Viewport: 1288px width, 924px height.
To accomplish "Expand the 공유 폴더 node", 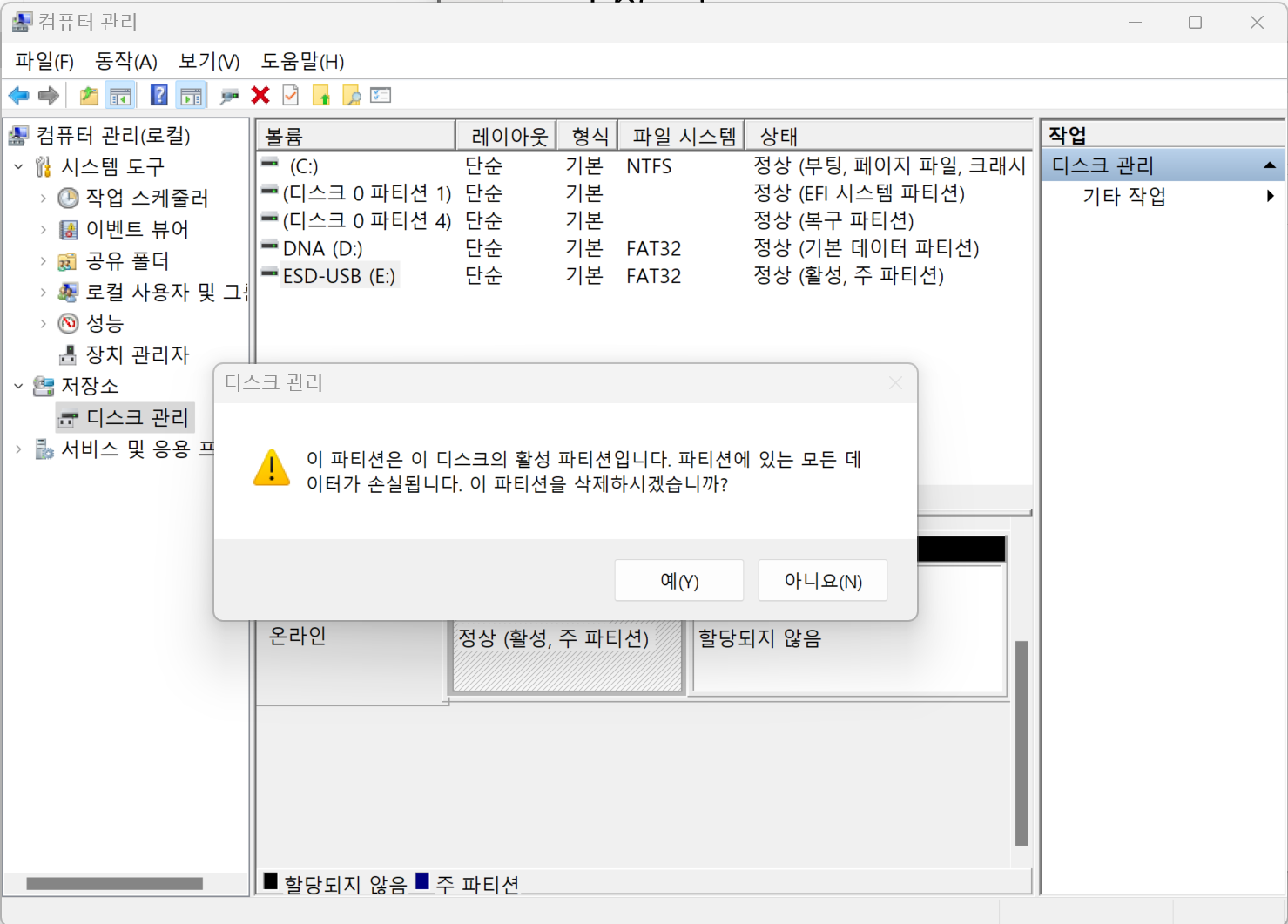I will pyautogui.click(x=44, y=260).
